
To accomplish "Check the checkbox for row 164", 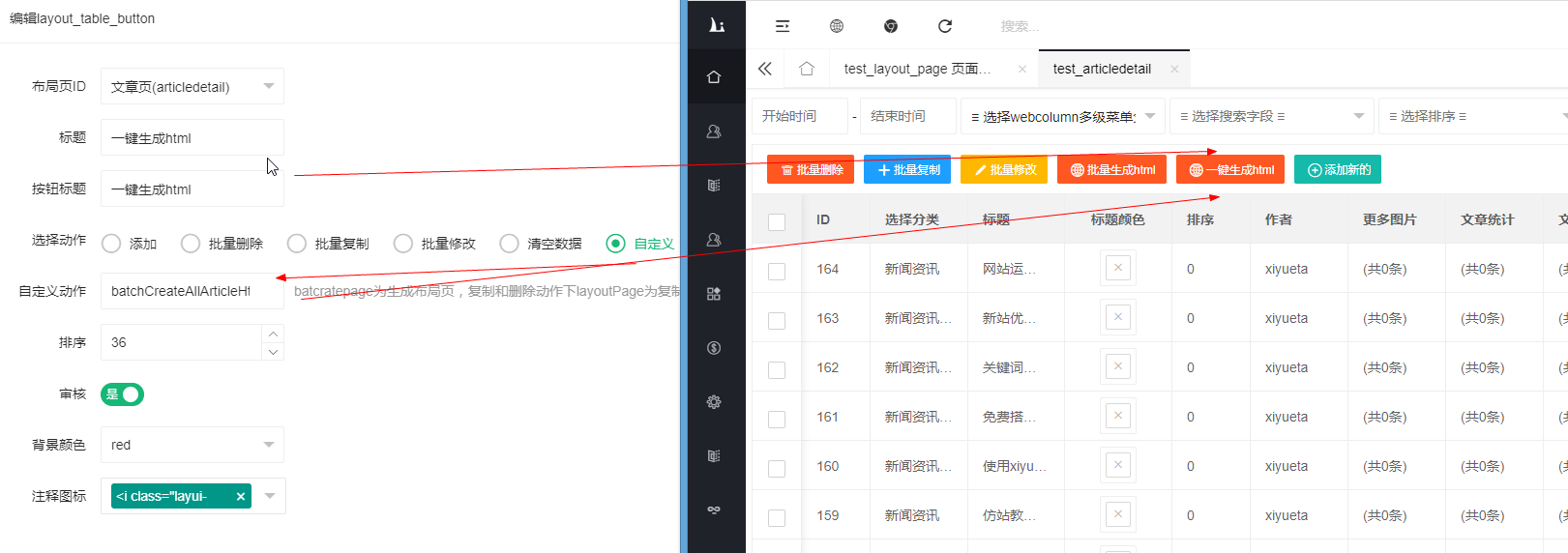I will tap(777, 272).
